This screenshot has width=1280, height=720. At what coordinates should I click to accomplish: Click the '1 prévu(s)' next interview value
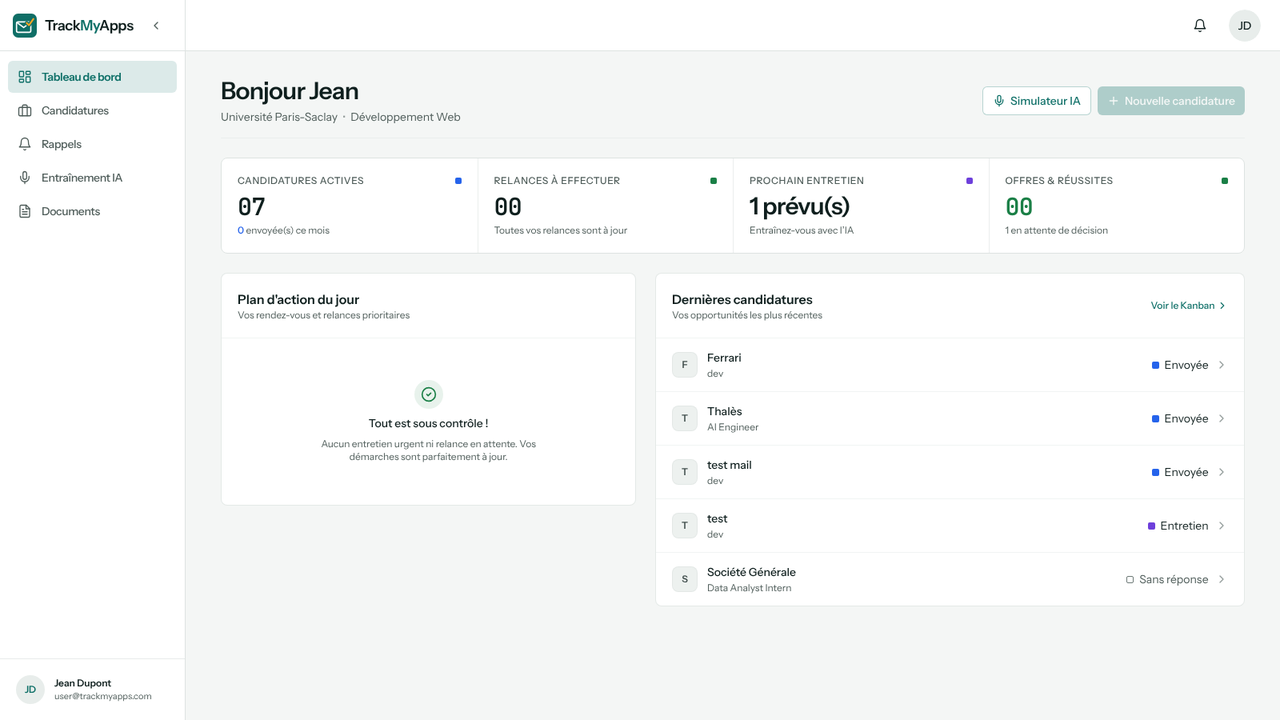click(799, 206)
